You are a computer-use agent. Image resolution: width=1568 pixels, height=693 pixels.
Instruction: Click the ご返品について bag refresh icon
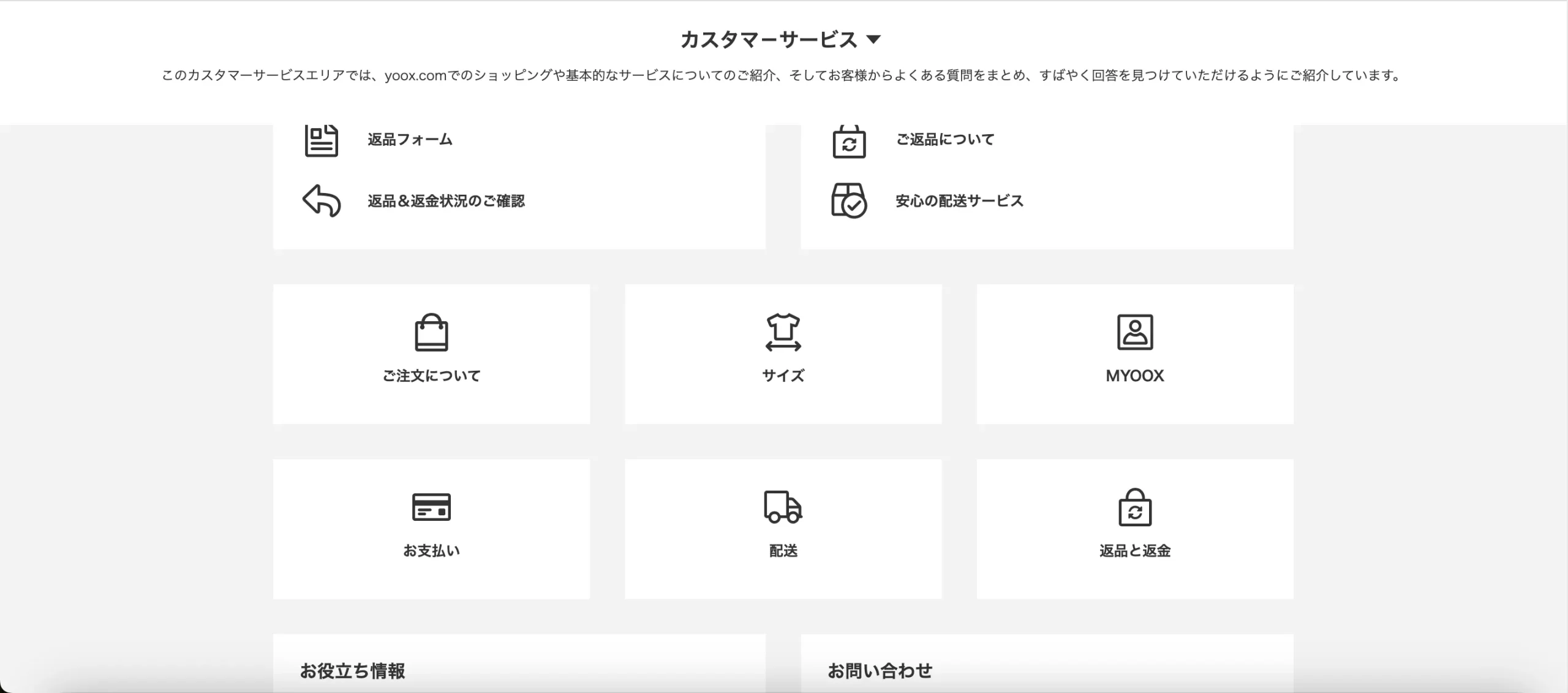849,142
